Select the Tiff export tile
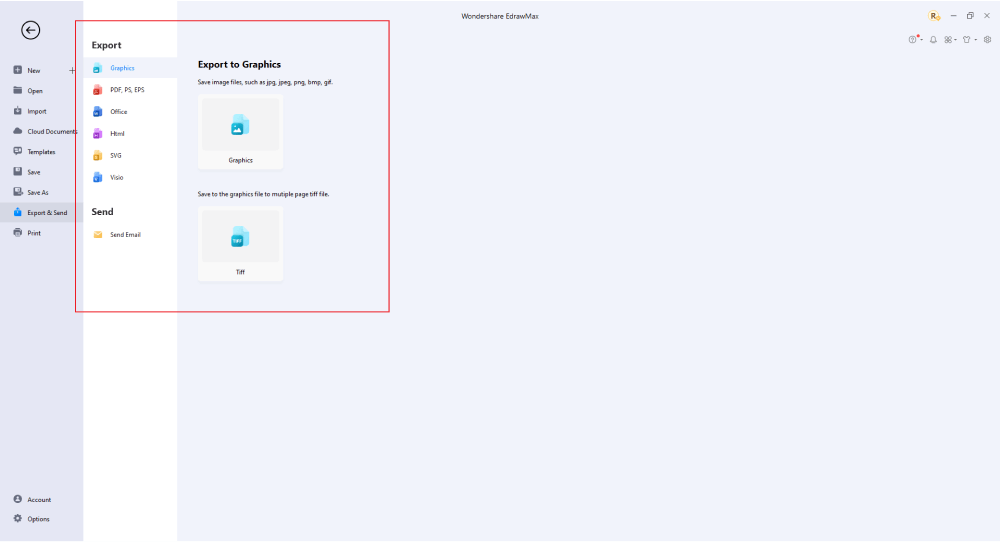This screenshot has height=542, width=1000. click(x=240, y=244)
